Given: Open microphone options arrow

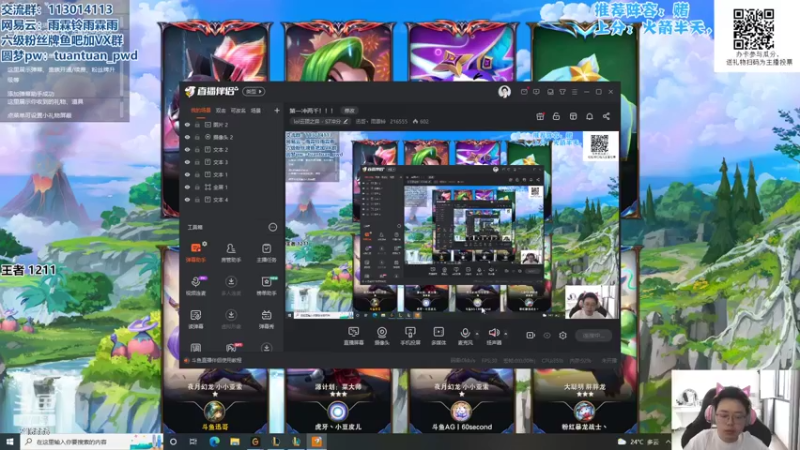Looking at the screenshot, I should point(477,334).
